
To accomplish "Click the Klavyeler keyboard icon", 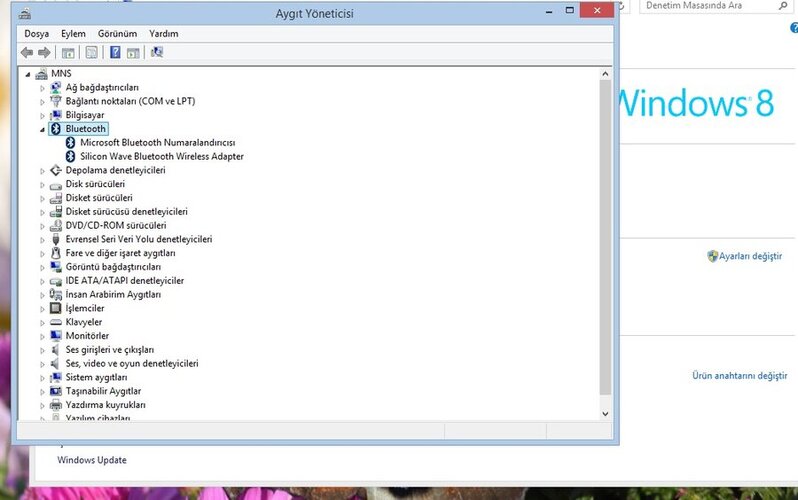I will point(56,322).
